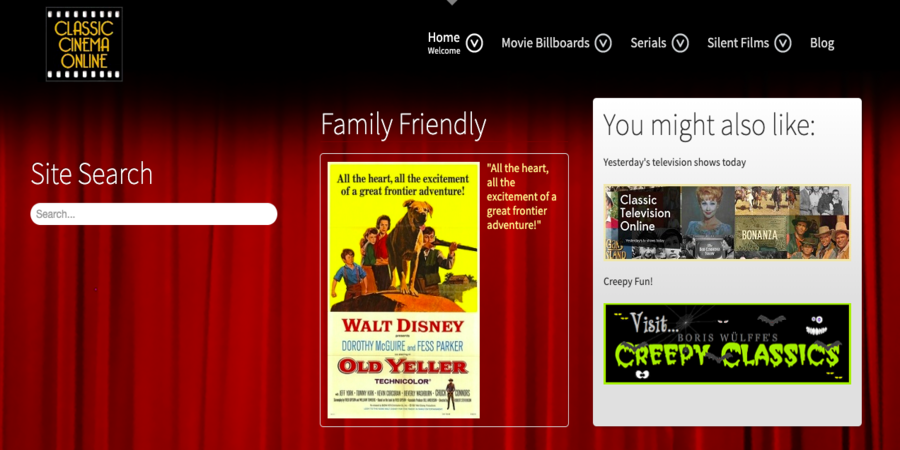Select the "Family Friendly" heading
The height and width of the screenshot is (450, 900).
click(404, 125)
